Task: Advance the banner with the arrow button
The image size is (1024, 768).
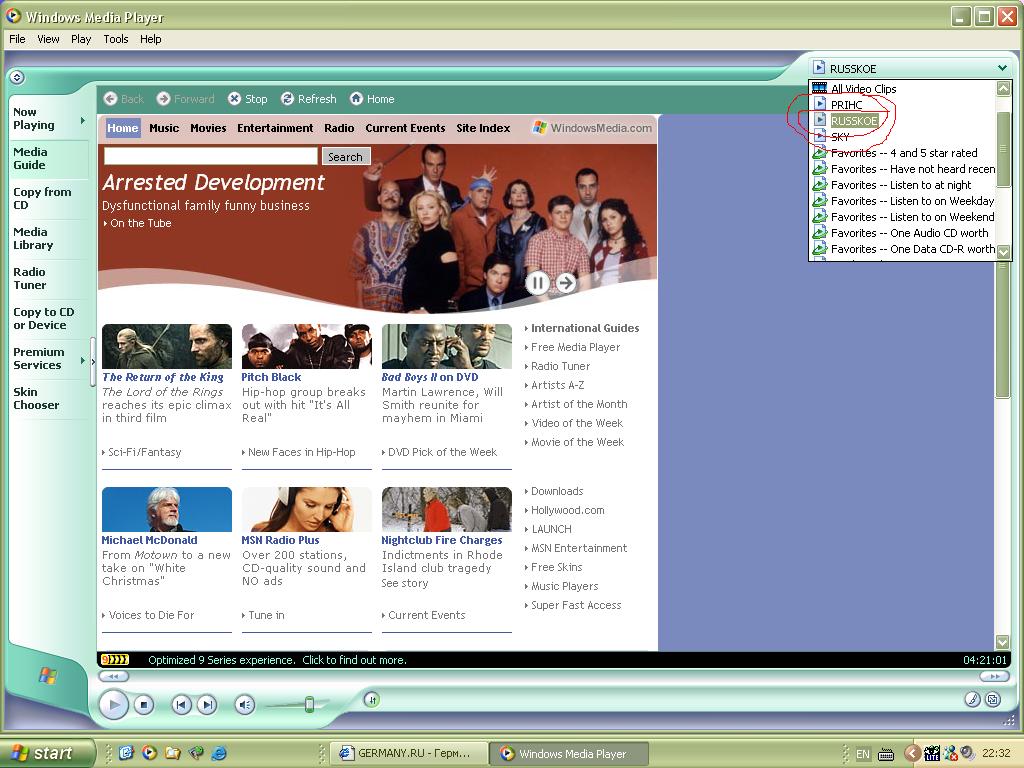Action: [x=566, y=283]
